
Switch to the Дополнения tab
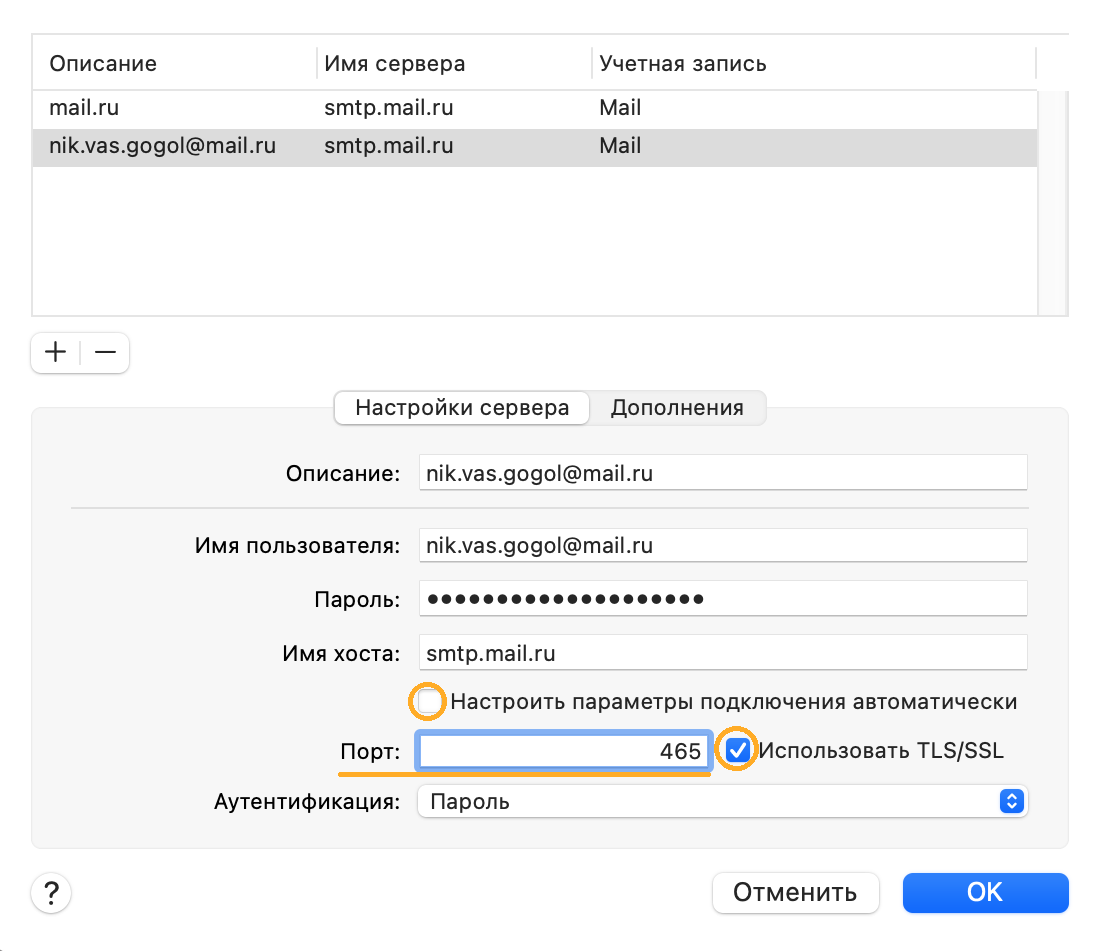tap(678, 408)
